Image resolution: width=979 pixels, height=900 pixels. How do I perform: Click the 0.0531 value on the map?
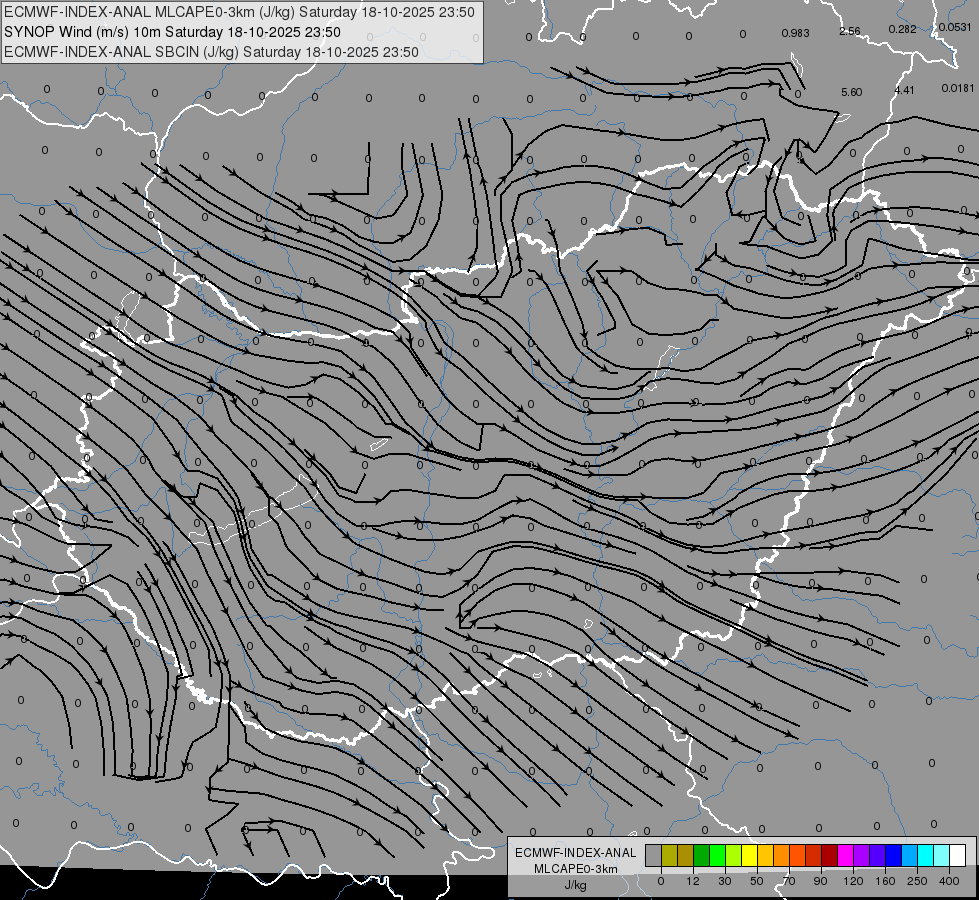tap(955, 27)
